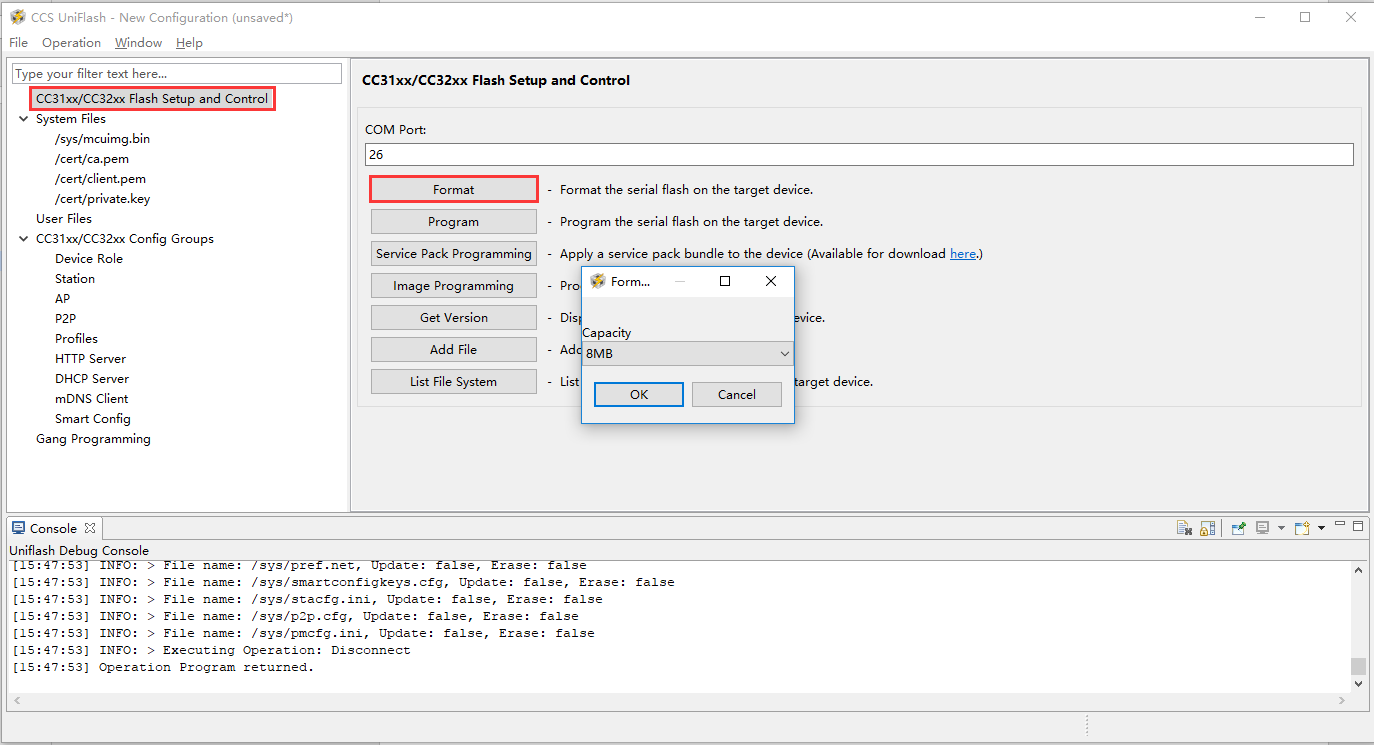The height and width of the screenshot is (745, 1374).
Task: Select the Device Role config group
Action: 89,259
